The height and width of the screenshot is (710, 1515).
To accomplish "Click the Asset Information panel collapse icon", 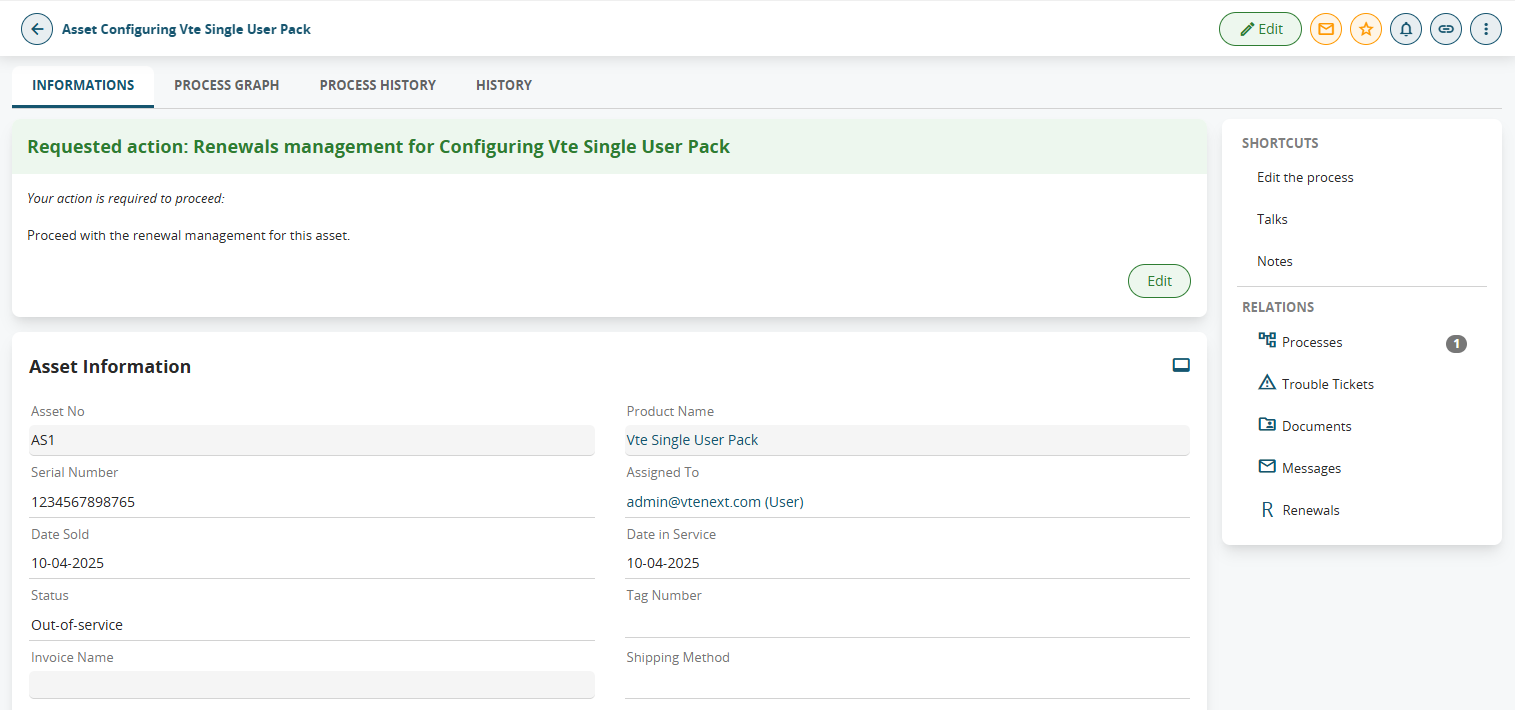I will [x=1181, y=365].
